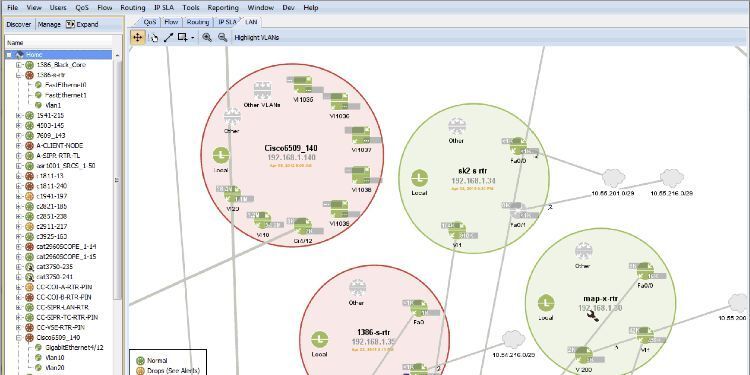
Task: Expand the A-CLIENT-NODE tree node
Action: [19, 146]
